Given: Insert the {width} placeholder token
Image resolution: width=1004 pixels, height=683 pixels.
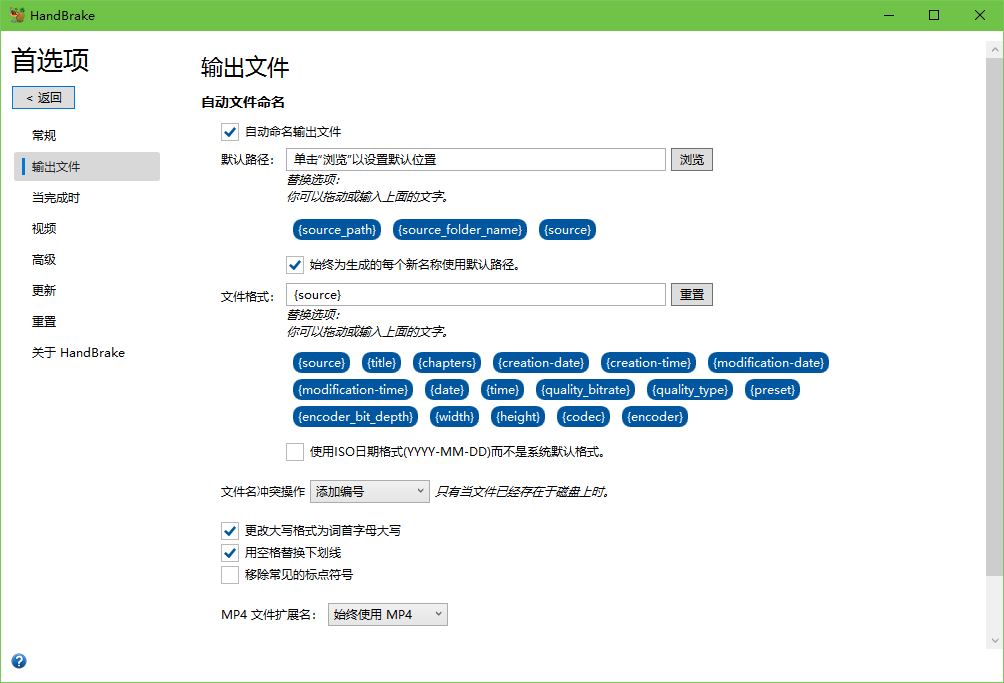Looking at the screenshot, I should [x=454, y=416].
